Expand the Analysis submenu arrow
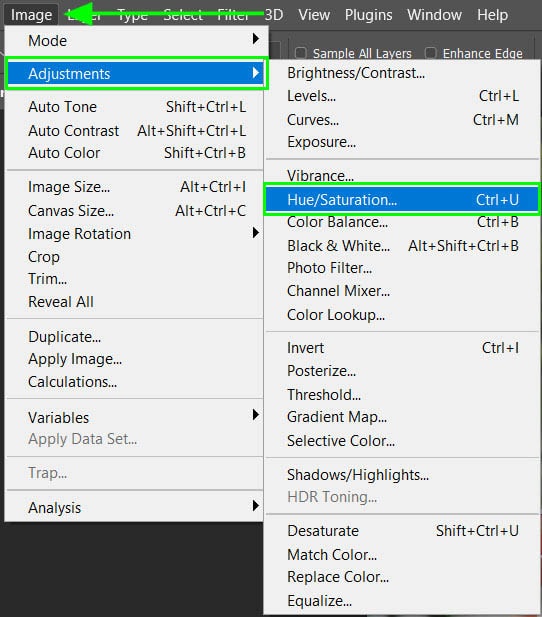 [255, 505]
